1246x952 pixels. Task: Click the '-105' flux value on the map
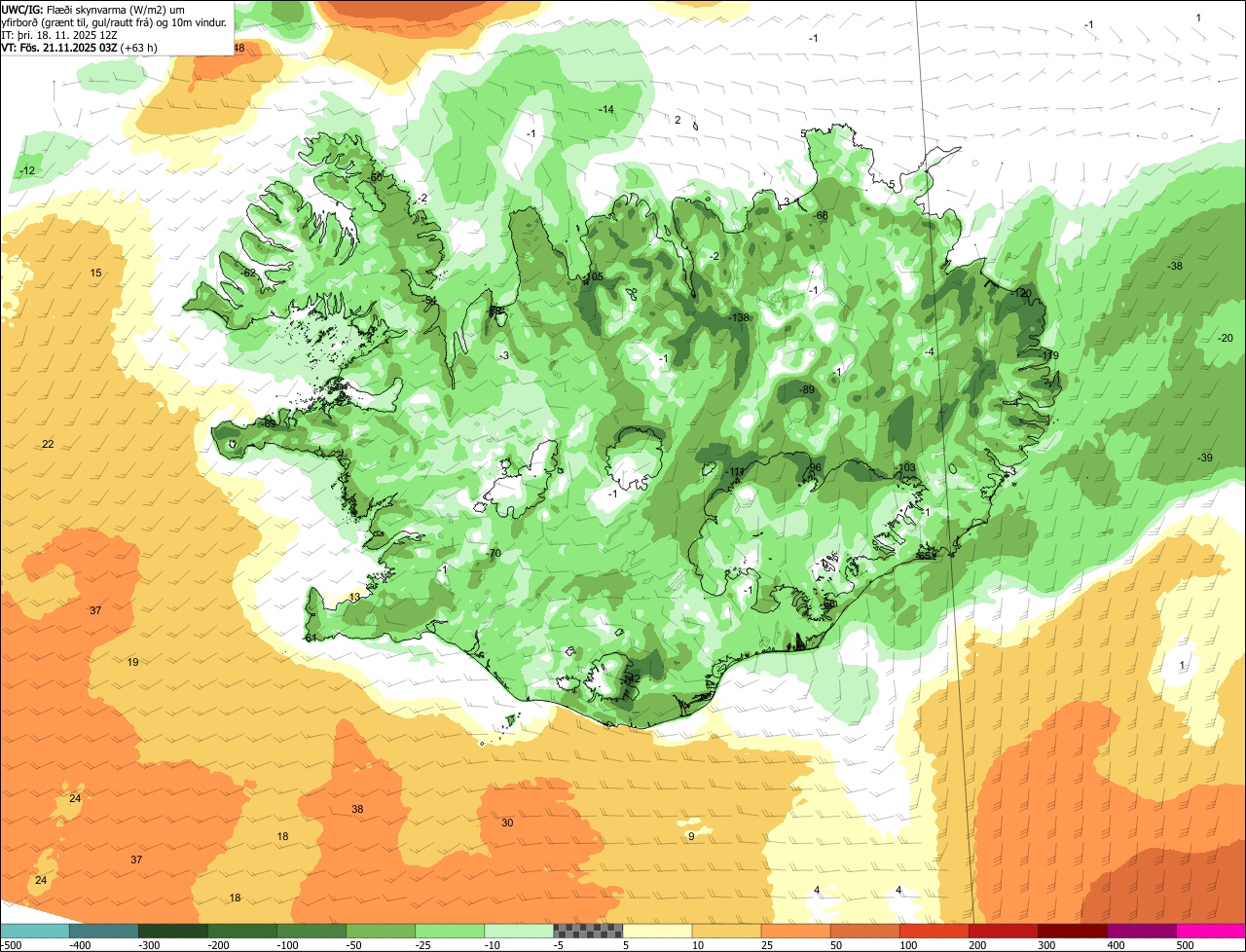point(593,277)
